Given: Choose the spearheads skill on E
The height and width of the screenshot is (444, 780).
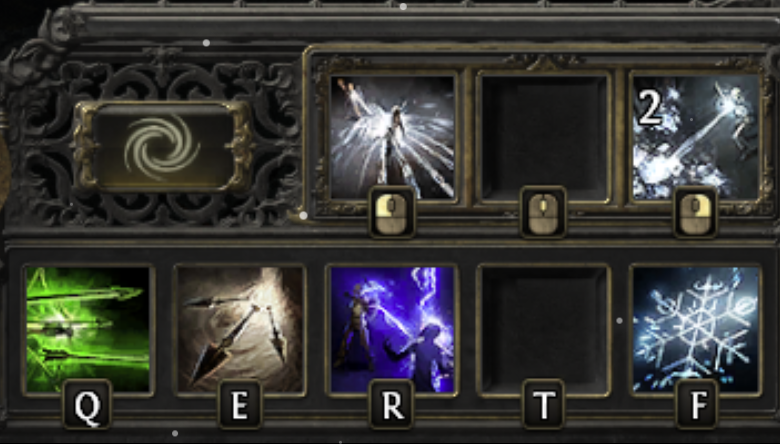Looking at the screenshot, I should click(x=240, y=330).
